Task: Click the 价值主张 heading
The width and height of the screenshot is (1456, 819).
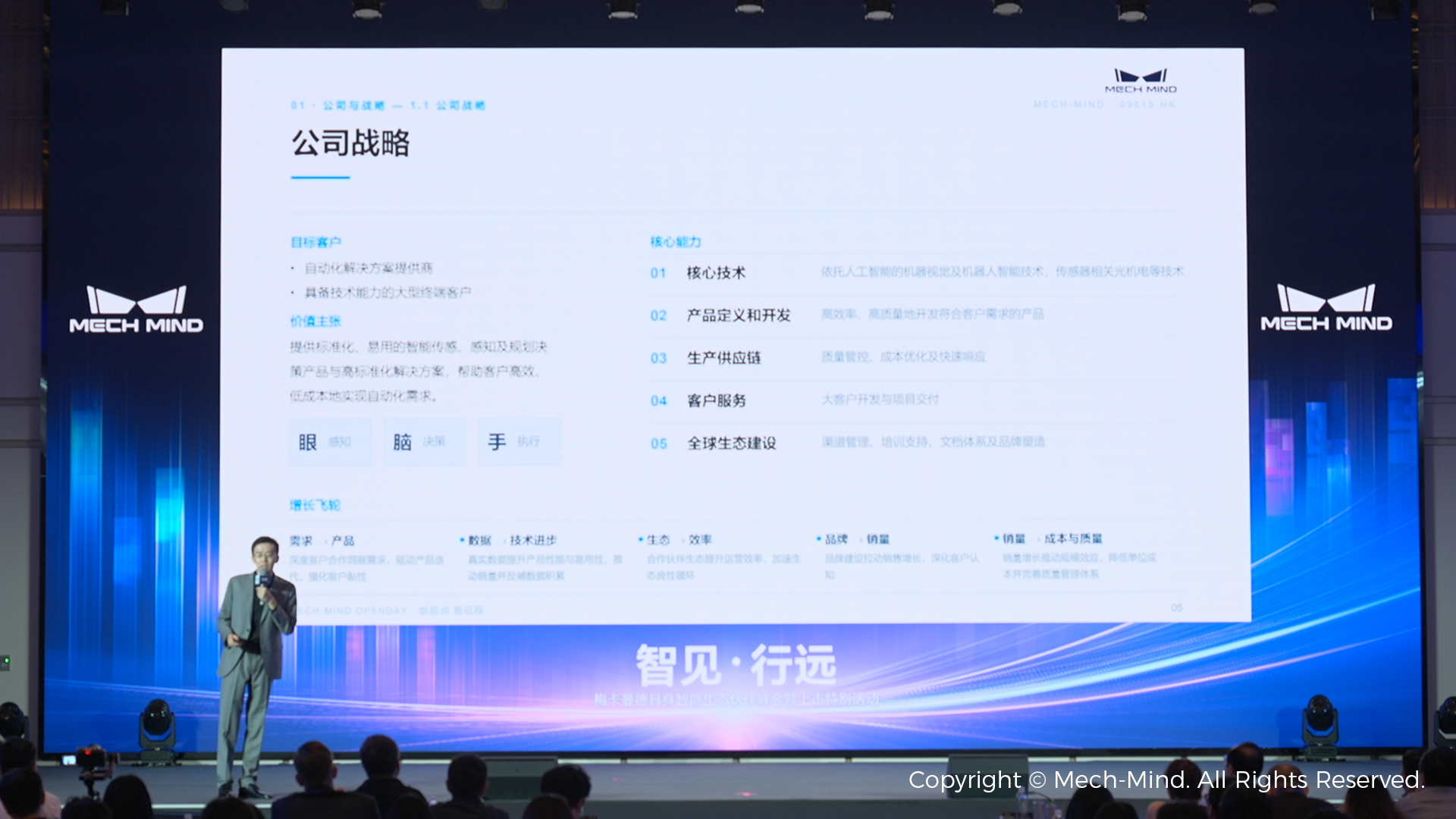Action: (x=315, y=322)
